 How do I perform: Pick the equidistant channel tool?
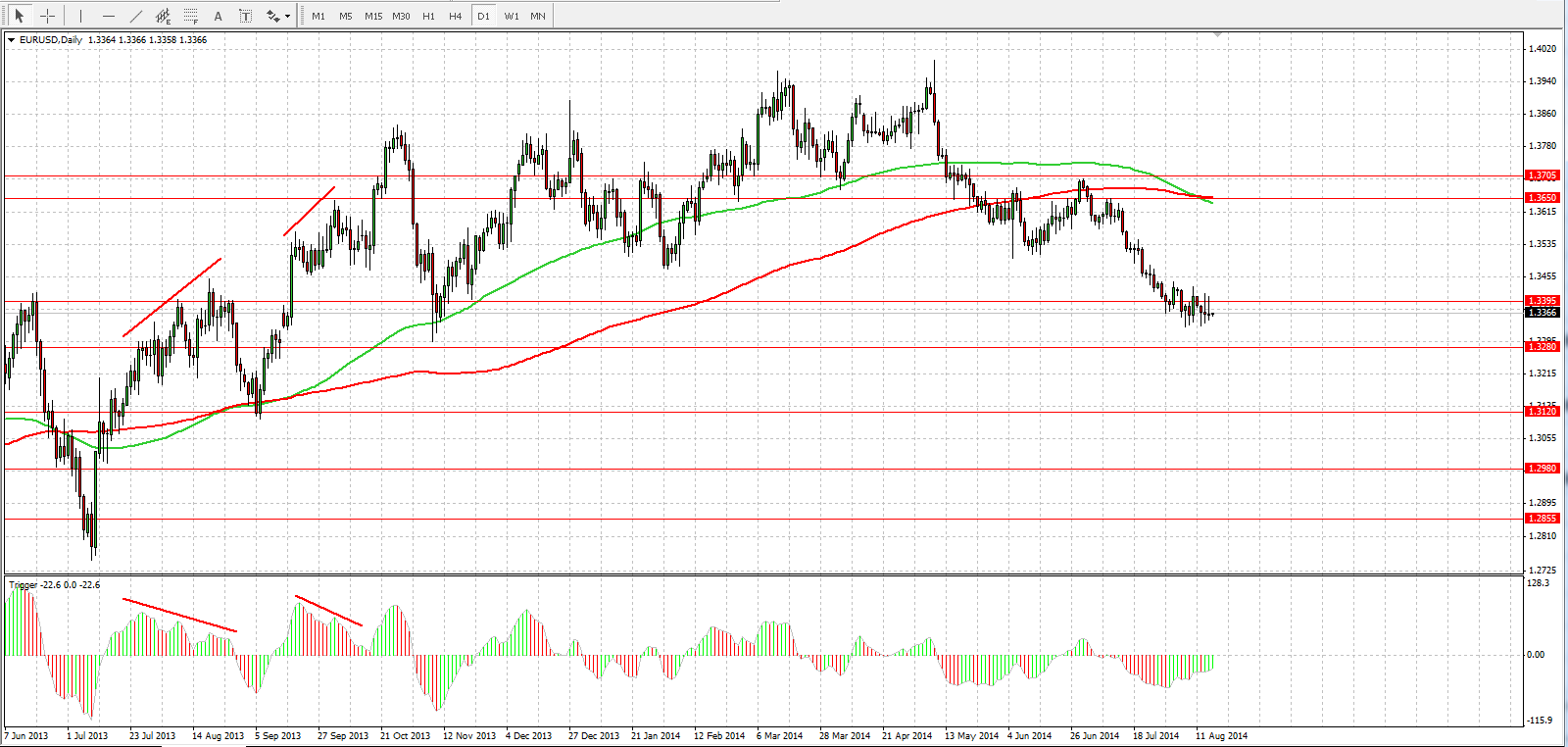pos(164,16)
